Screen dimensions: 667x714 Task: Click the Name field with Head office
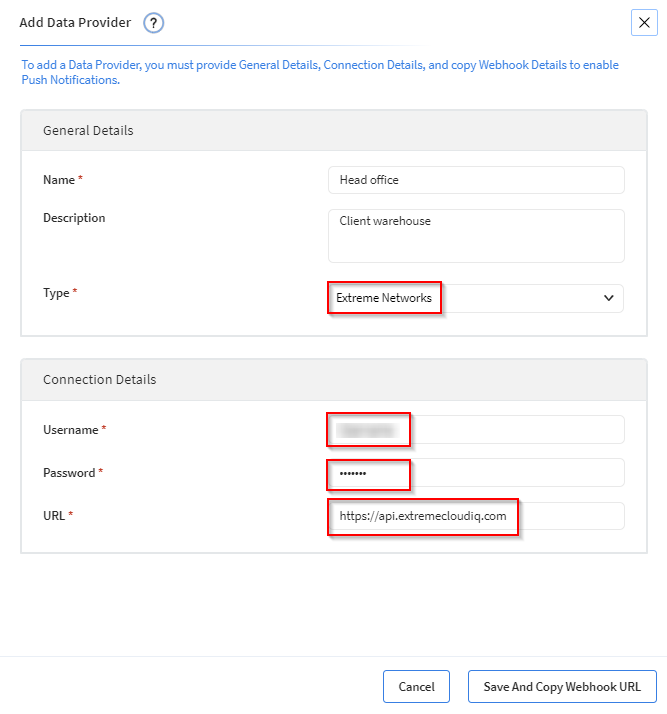476,180
